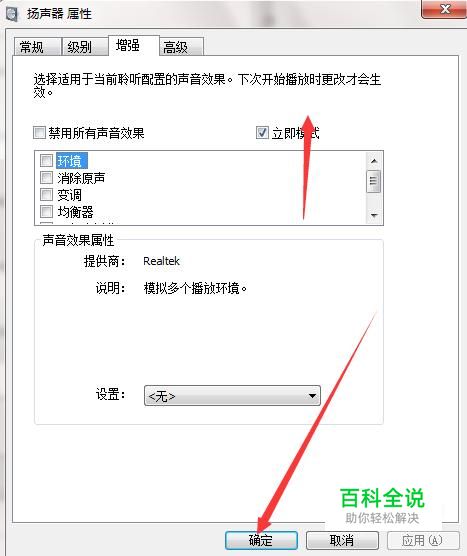Tick the 环境 effect checkbox
467x556 pixels.
pos(46,160)
